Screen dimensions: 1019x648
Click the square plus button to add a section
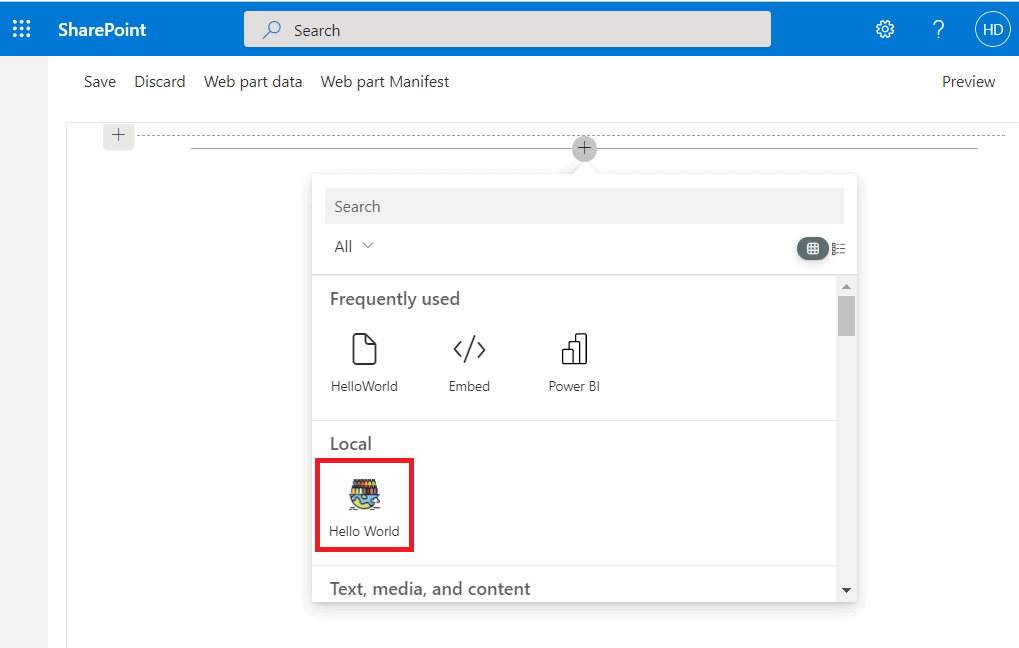coord(118,136)
